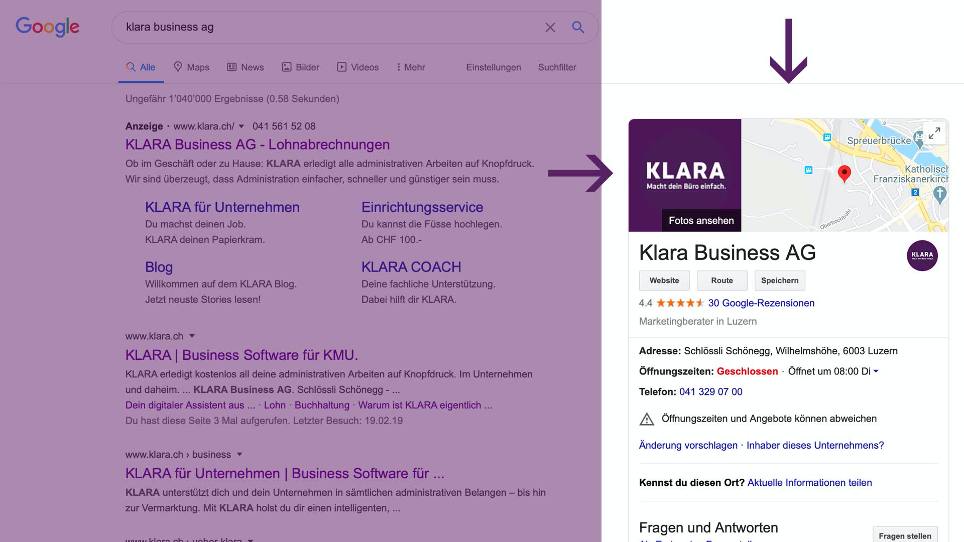964x542 pixels.
Task: Open KLARA | Business Software für KMU. result
Action: 242,355
